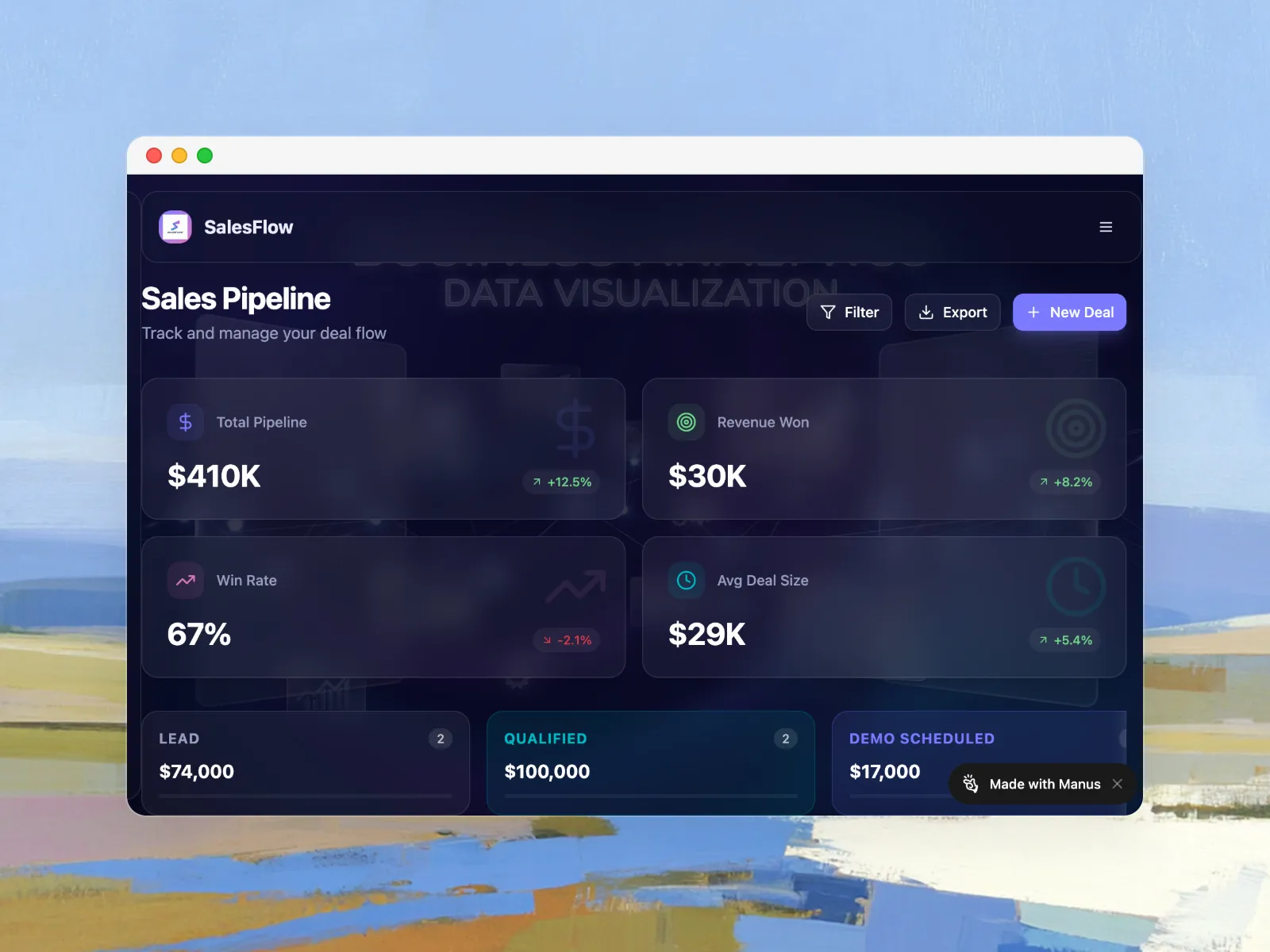Dismiss the Made with Manus badge
Screen dimensions: 1270x952
[1118, 784]
